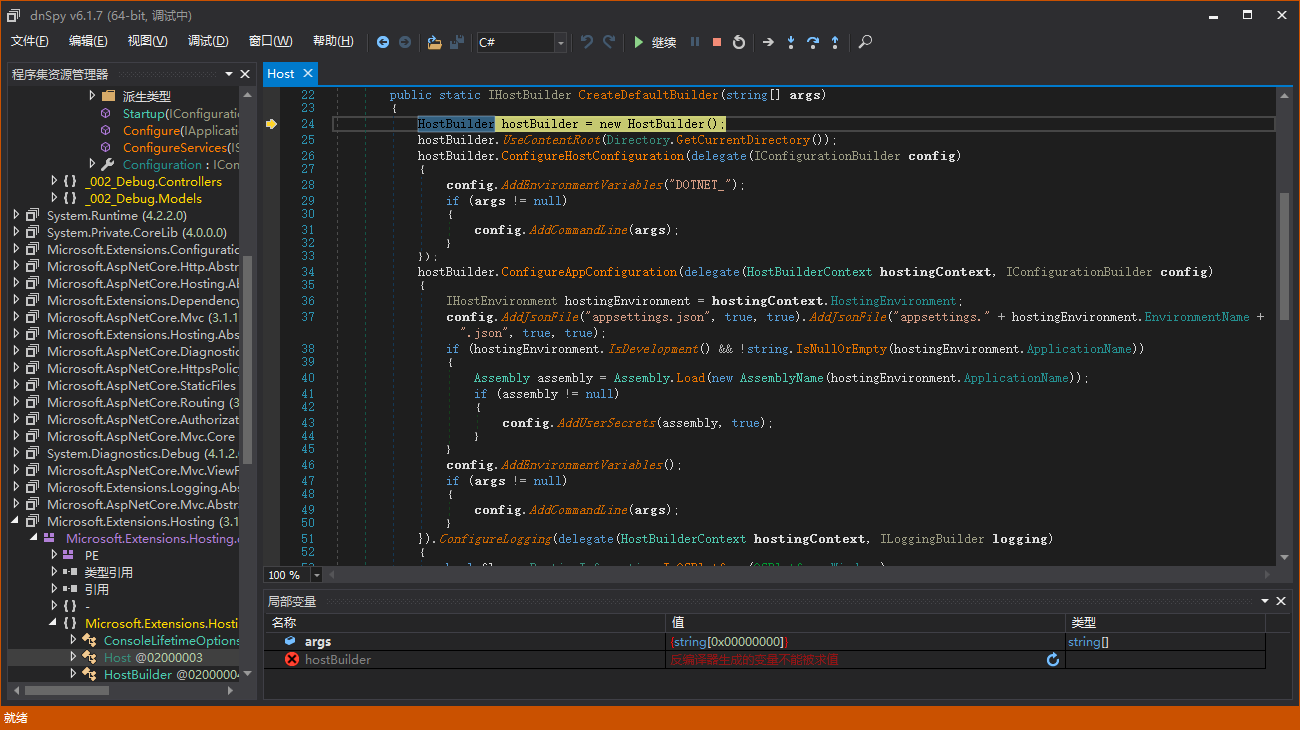Viewport: 1300px width, 730px height.
Task: Click the purple Microsoft.Extensions.Hosting module icon
Action: pyautogui.click(x=49, y=538)
